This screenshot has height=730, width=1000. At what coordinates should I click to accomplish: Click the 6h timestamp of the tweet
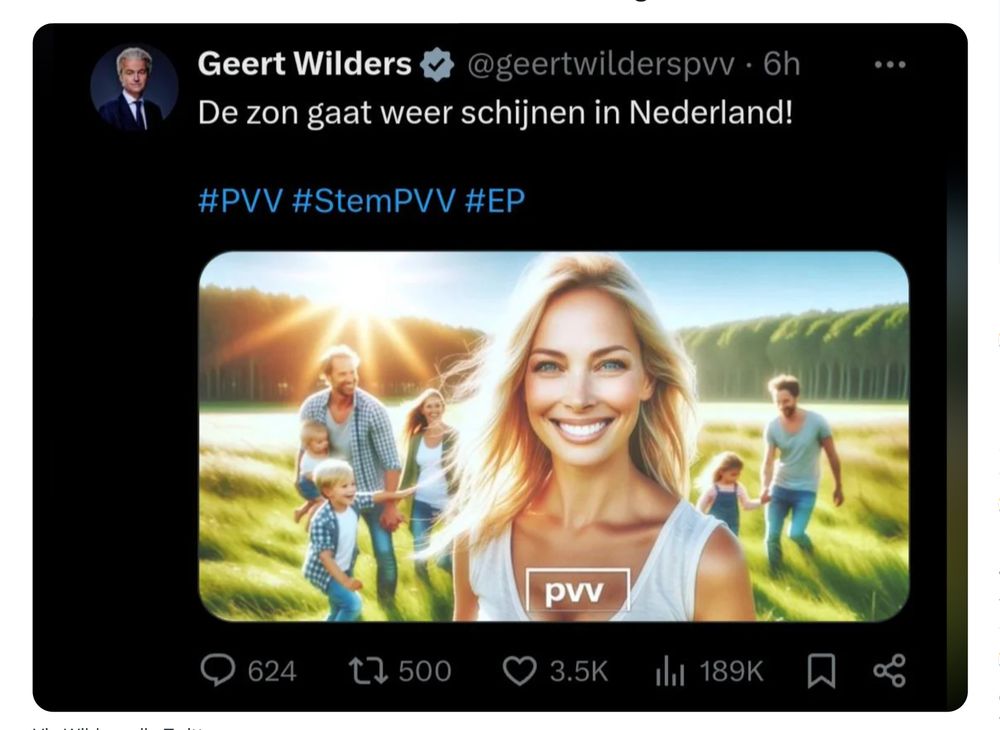point(781,64)
